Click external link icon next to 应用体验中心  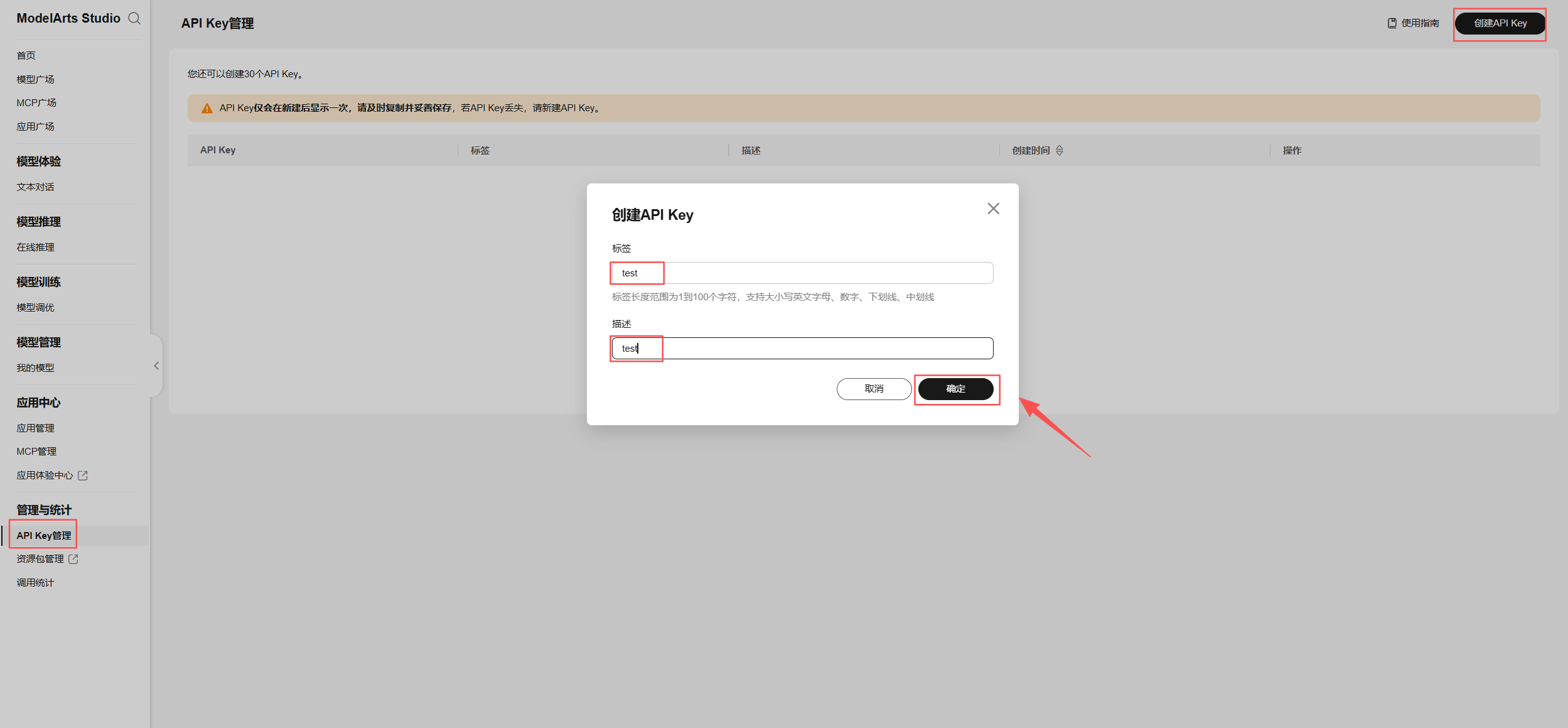(83, 475)
